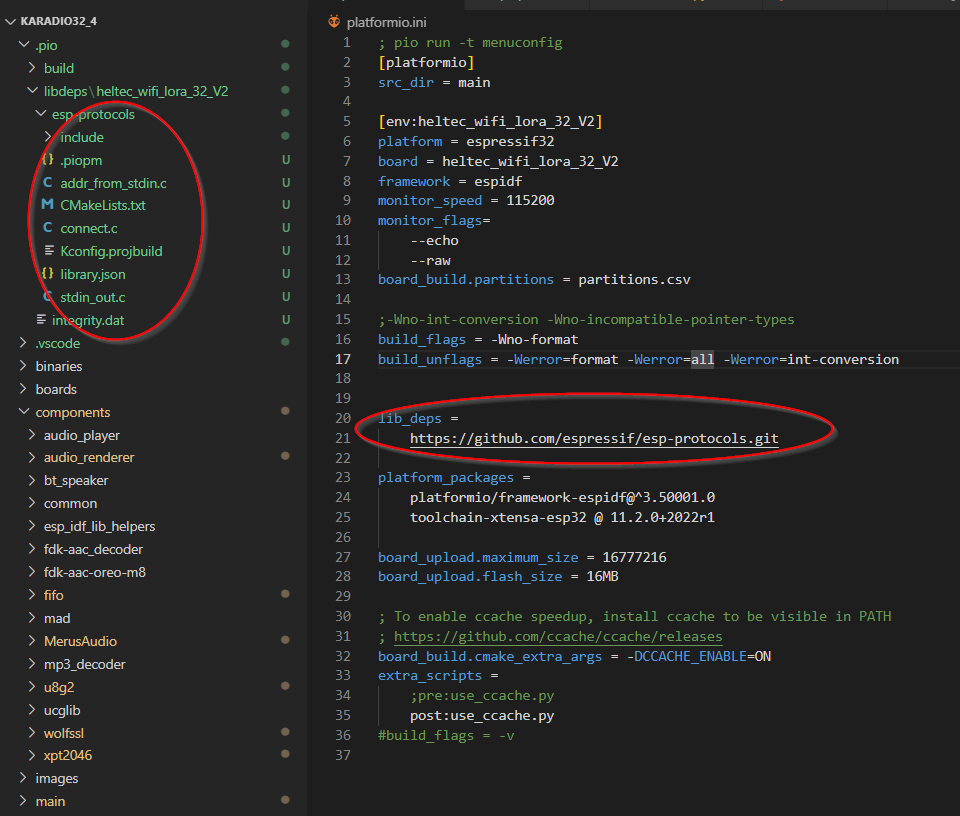Click the C file icon of connect.c

click(49, 228)
